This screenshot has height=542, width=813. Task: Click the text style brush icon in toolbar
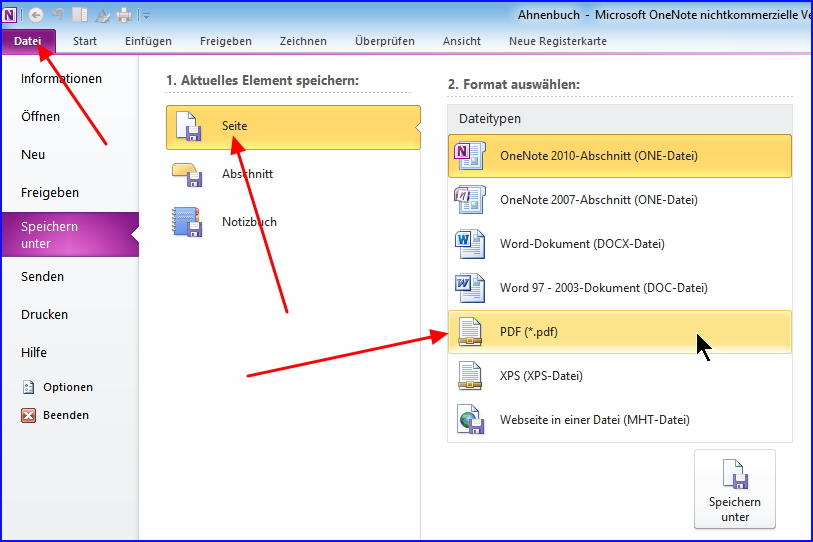(103, 16)
